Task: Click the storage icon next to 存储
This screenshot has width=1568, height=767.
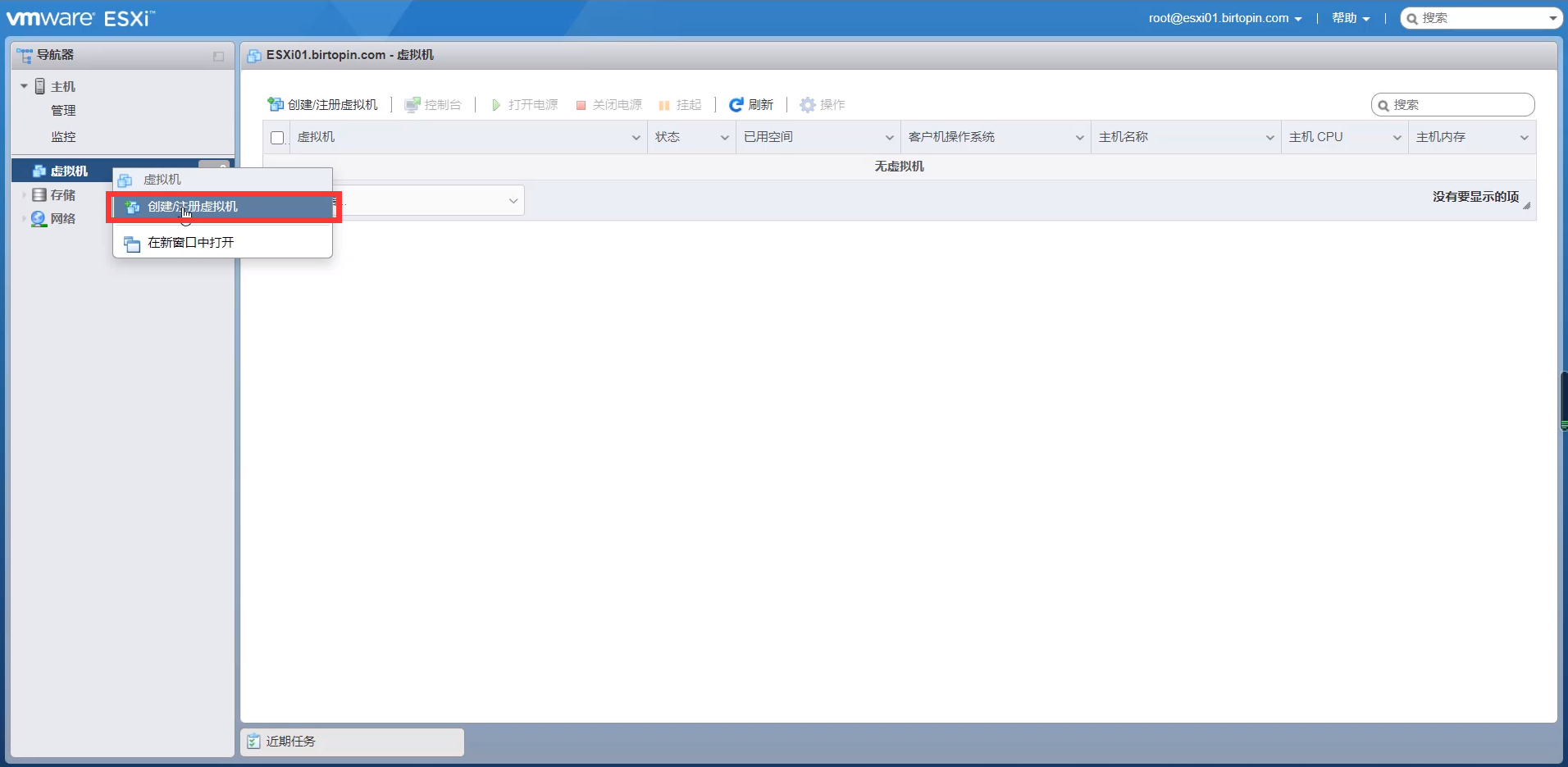Action: pyautogui.click(x=39, y=194)
